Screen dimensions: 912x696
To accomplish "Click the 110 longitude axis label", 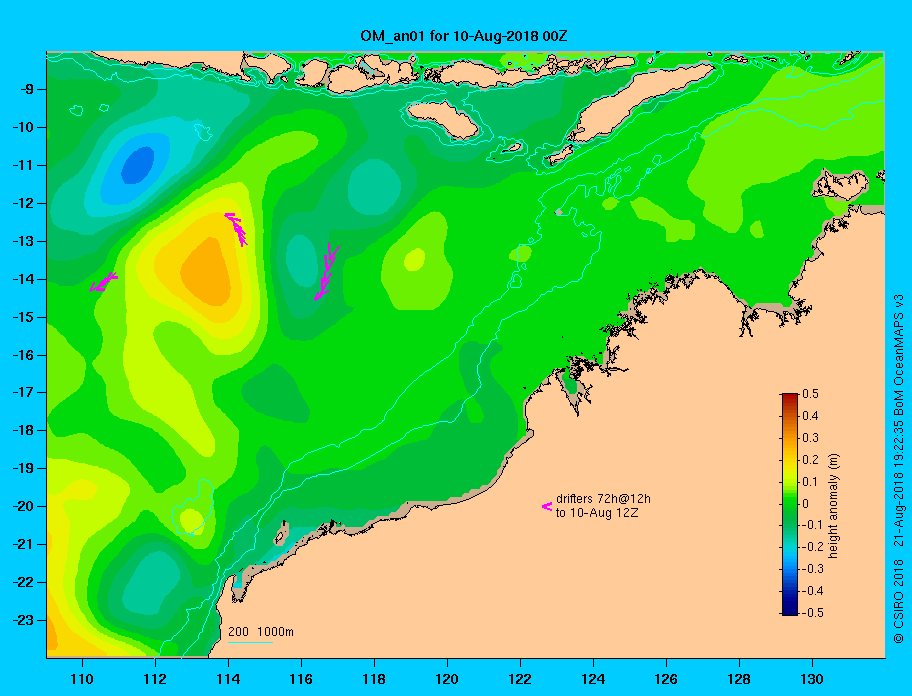I will pyautogui.click(x=82, y=679).
